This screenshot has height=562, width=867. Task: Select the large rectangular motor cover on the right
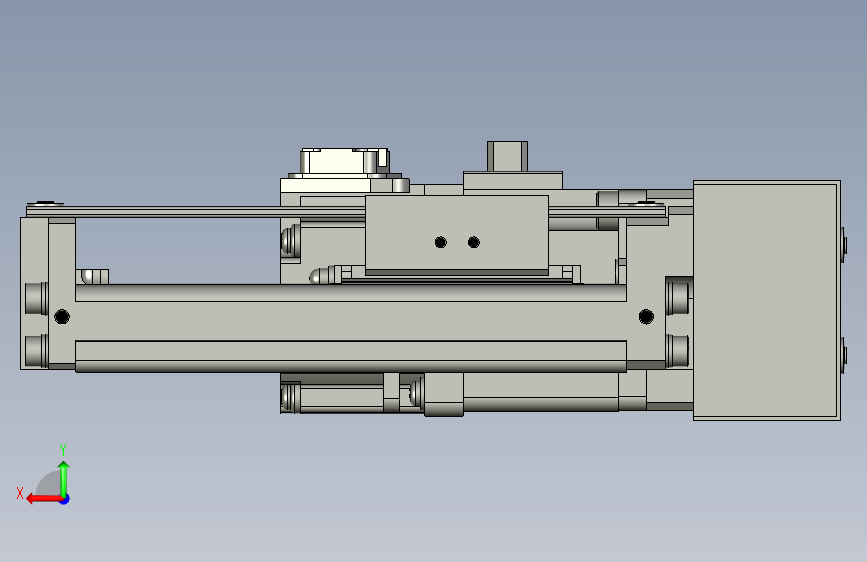(767, 300)
